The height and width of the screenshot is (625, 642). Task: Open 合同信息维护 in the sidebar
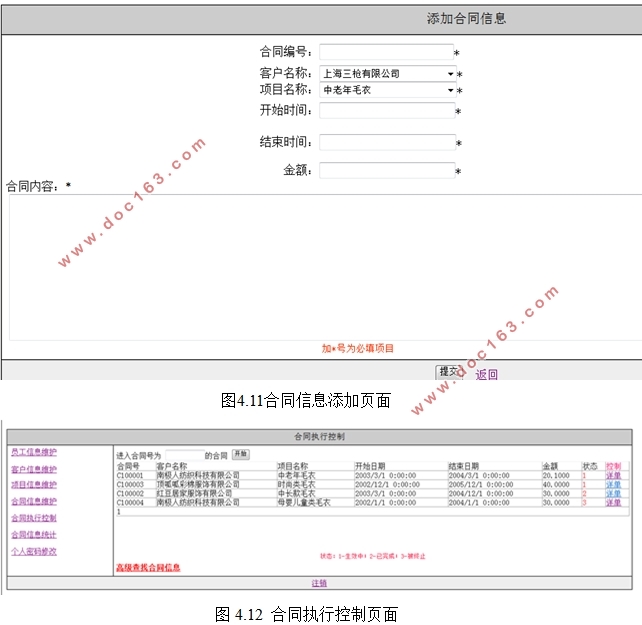click(x=34, y=501)
